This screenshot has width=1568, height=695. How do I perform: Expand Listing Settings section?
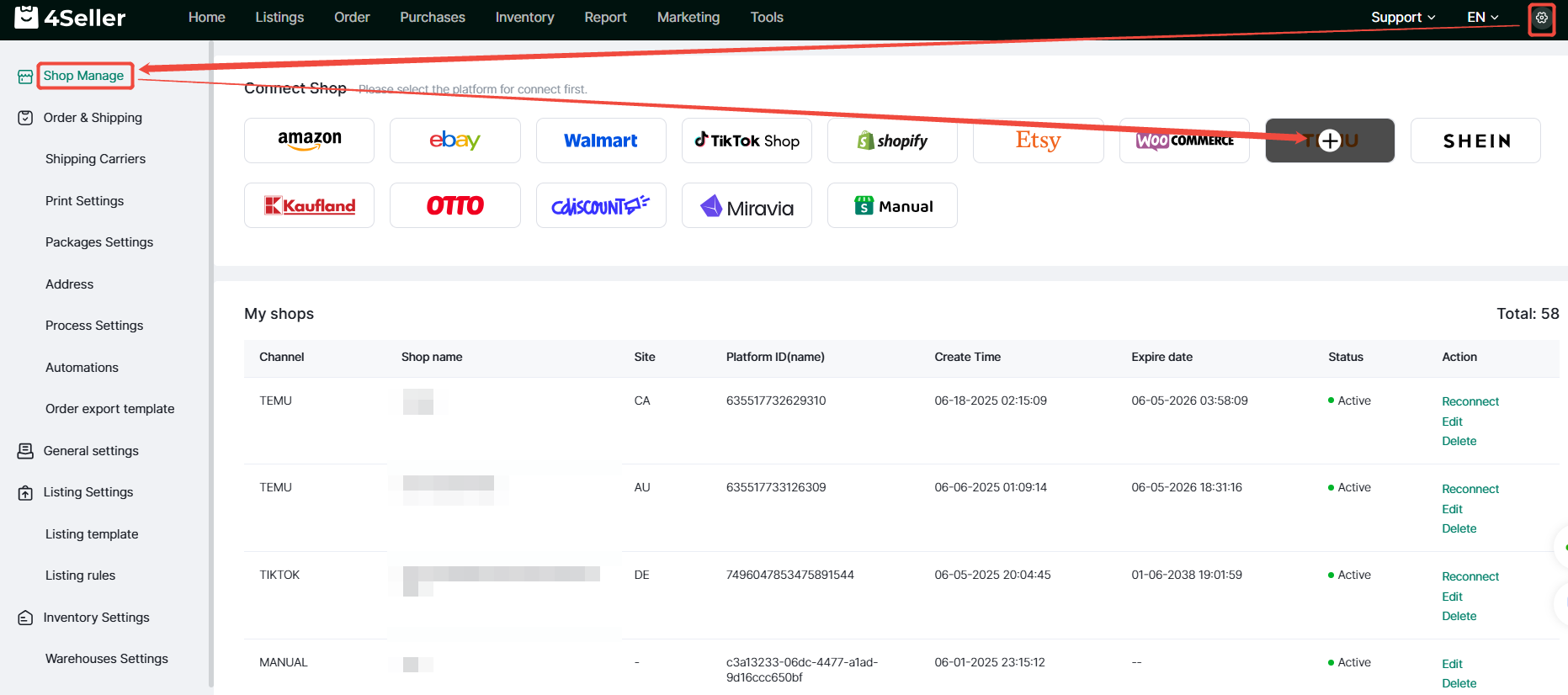pos(88,492)
